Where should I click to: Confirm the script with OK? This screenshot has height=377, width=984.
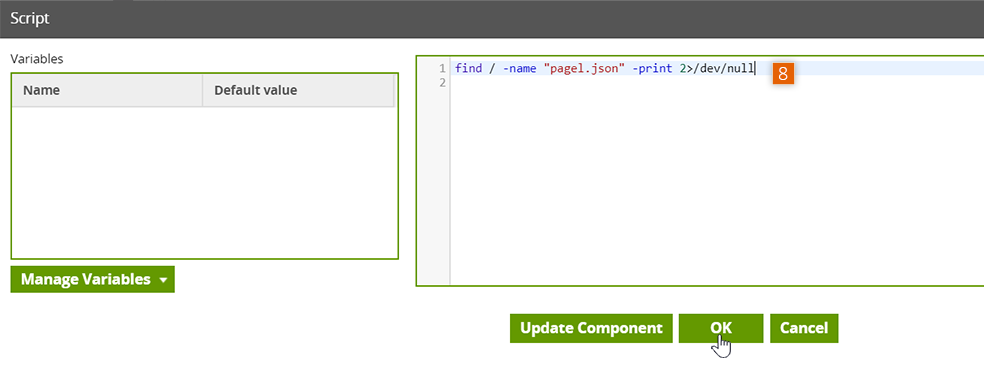tap(720, 328)
